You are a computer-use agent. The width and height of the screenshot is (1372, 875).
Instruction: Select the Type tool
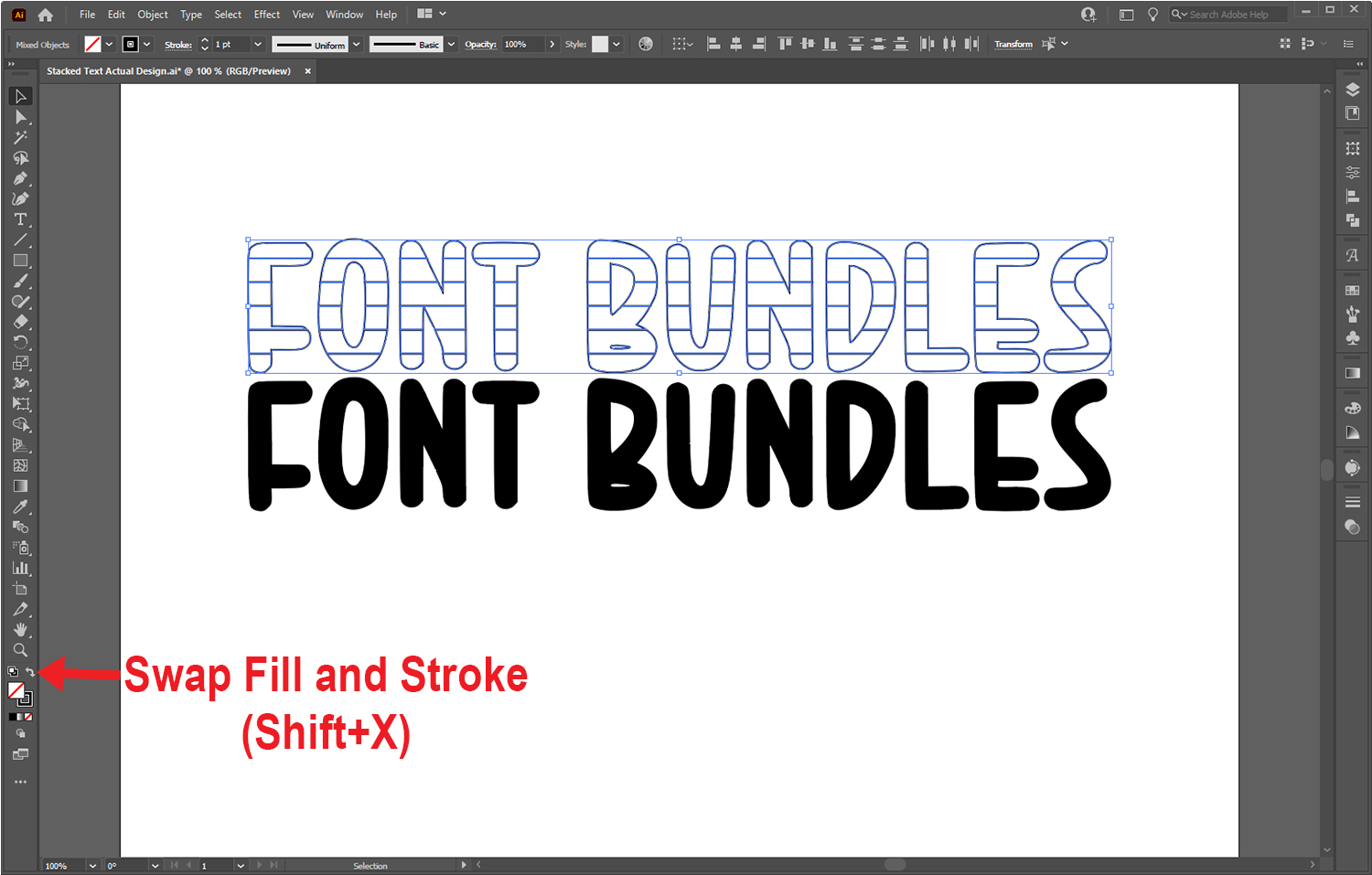[x=20, y=219]
